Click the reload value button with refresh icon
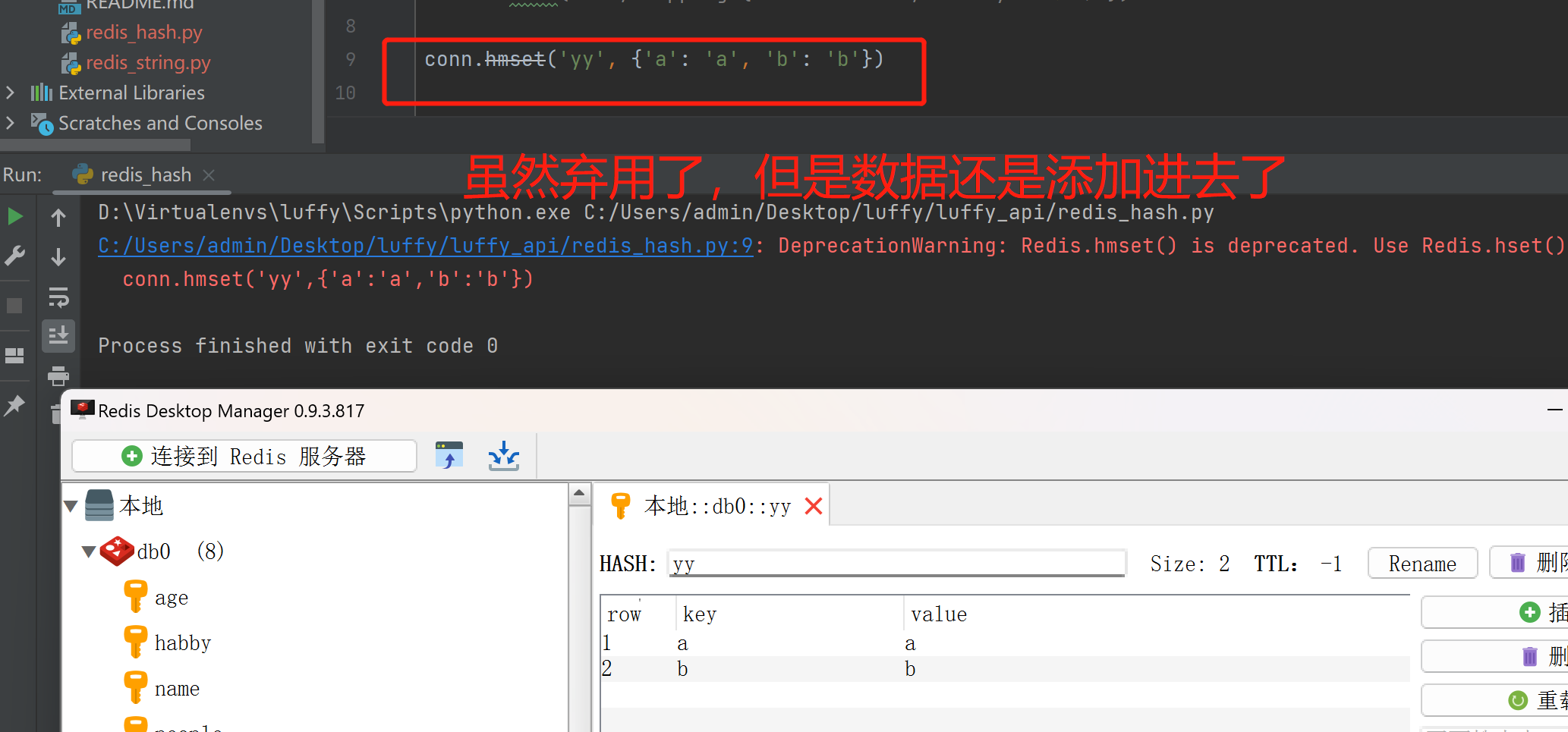Viewport: 1568px width, 732px height. pos(1494,700)
